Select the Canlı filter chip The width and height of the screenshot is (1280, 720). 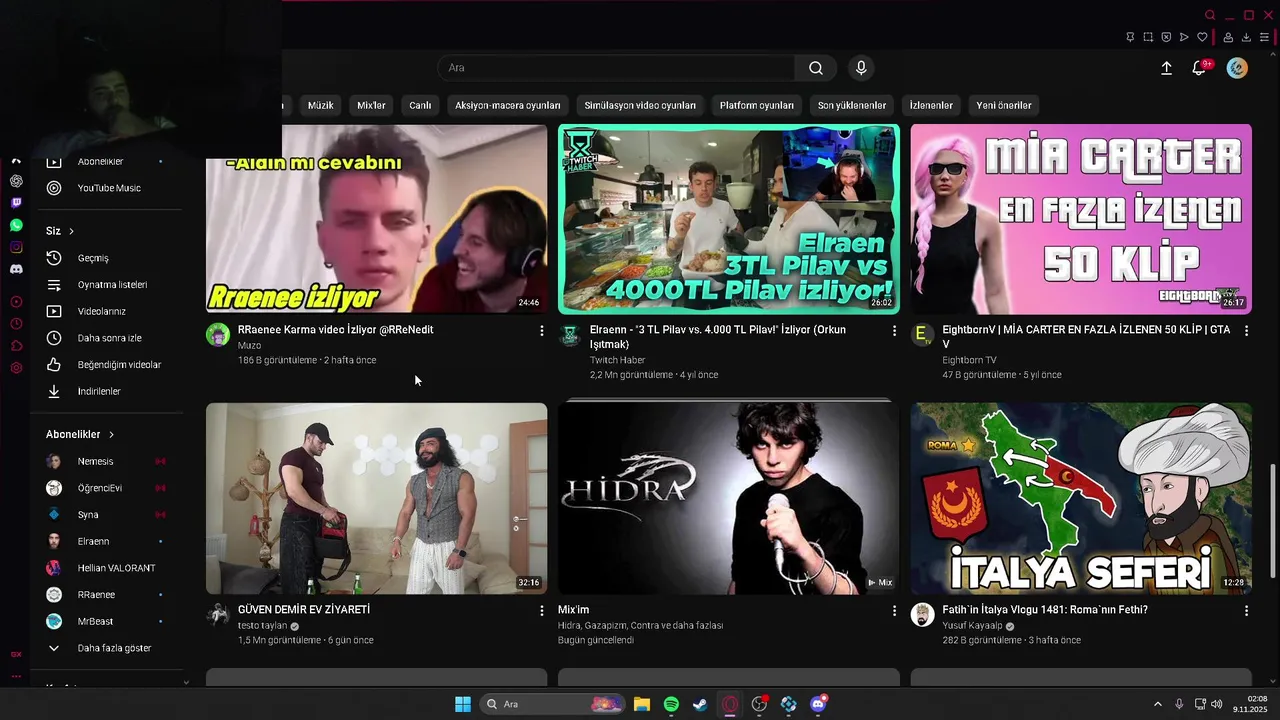coord(420,105)
